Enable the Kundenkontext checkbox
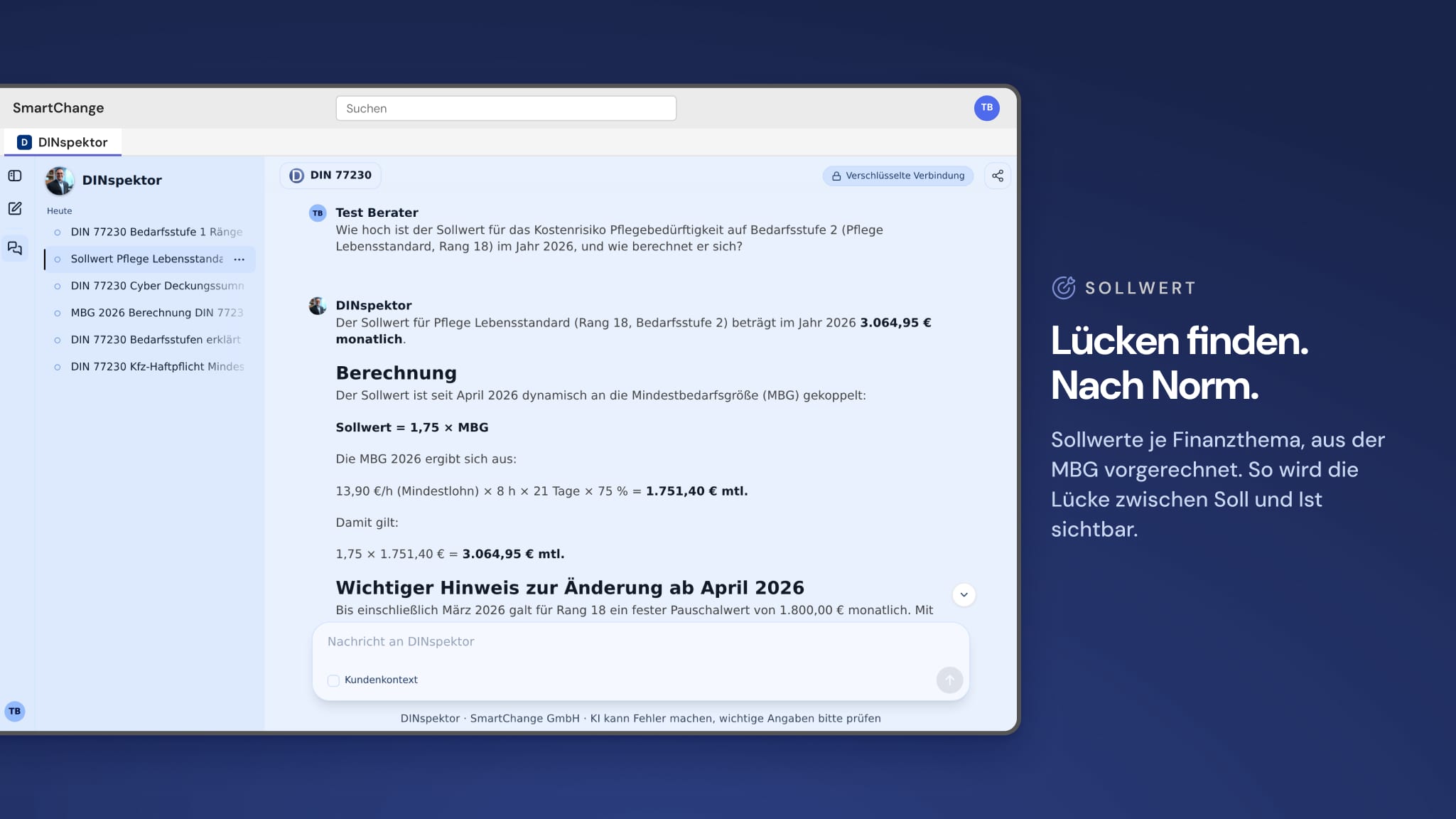This screenshot has height=819, width=1456. (x=333, y=680)
